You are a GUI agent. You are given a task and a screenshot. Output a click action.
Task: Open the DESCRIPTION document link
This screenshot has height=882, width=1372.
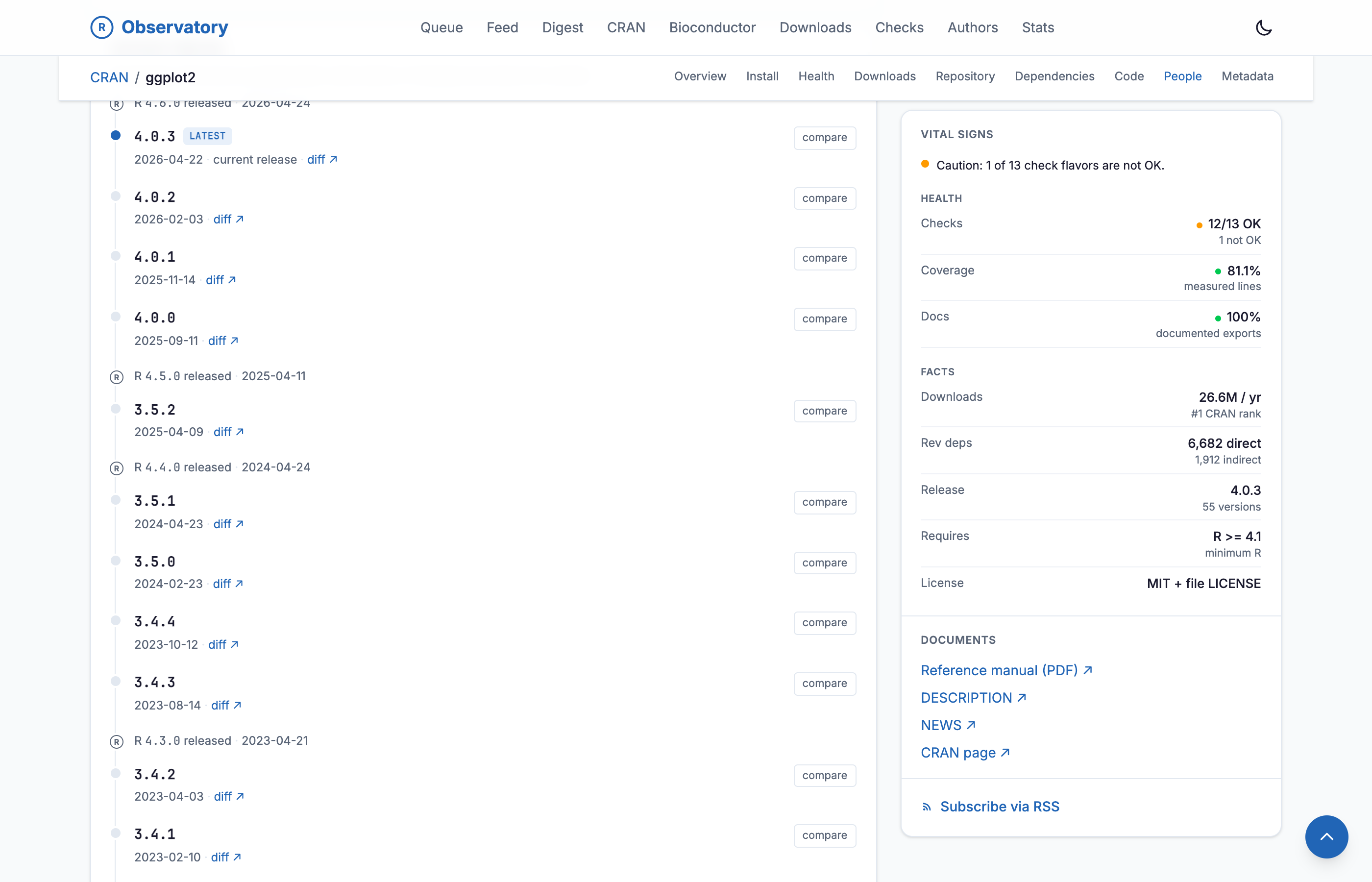click(973, 698)
